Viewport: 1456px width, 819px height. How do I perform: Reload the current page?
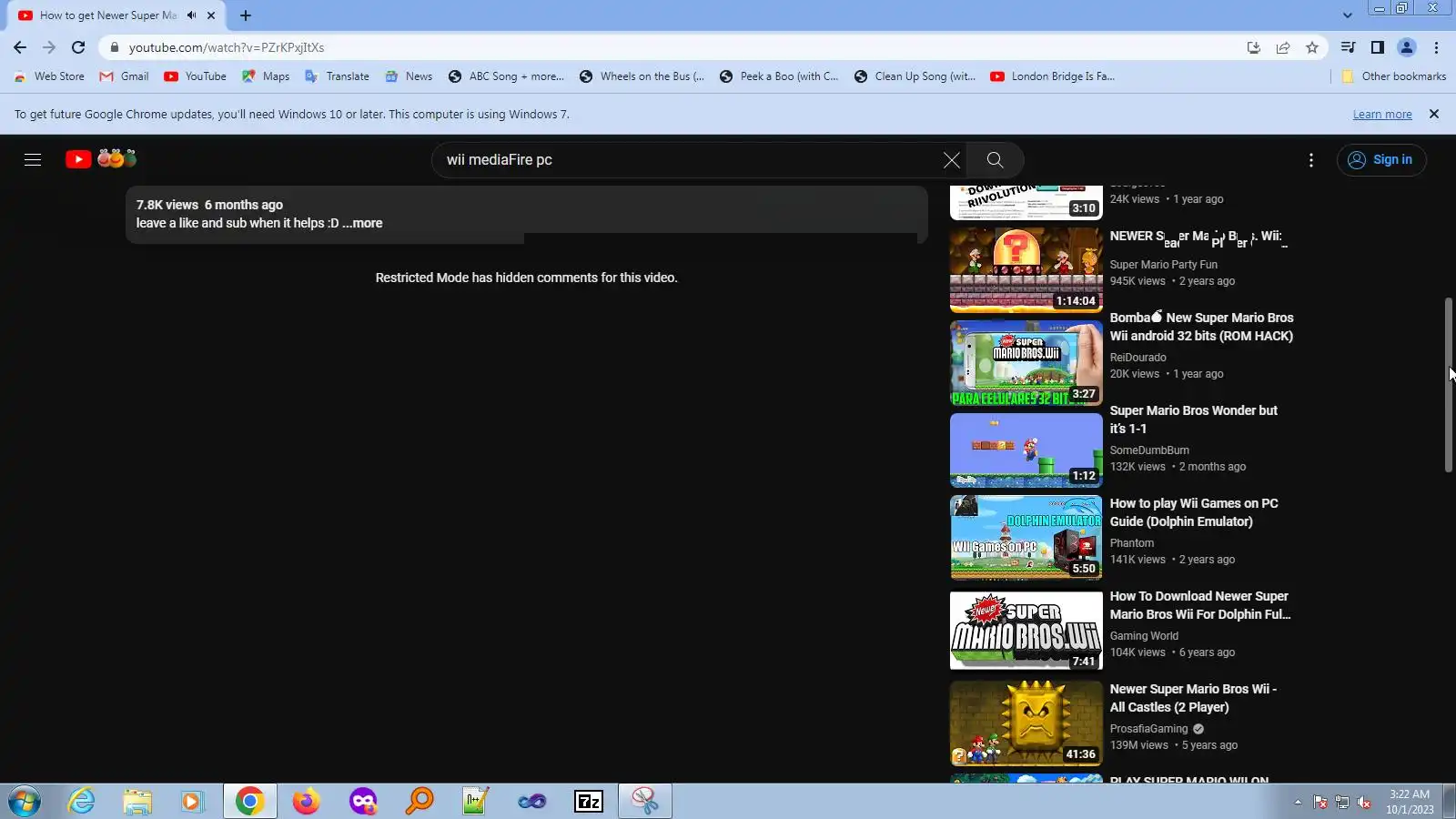click(78, 47)
